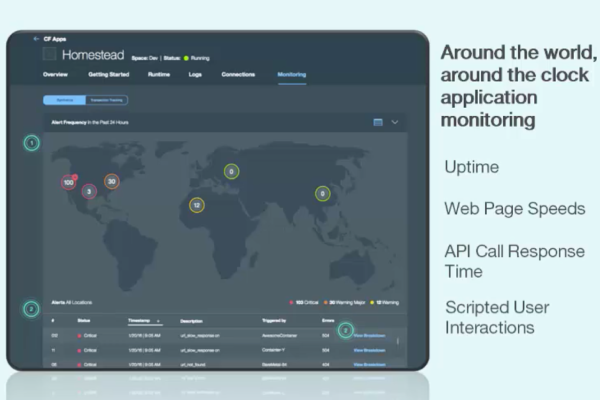Open the Getting Started tab
The image size is (600, 400).
(109, 74)
